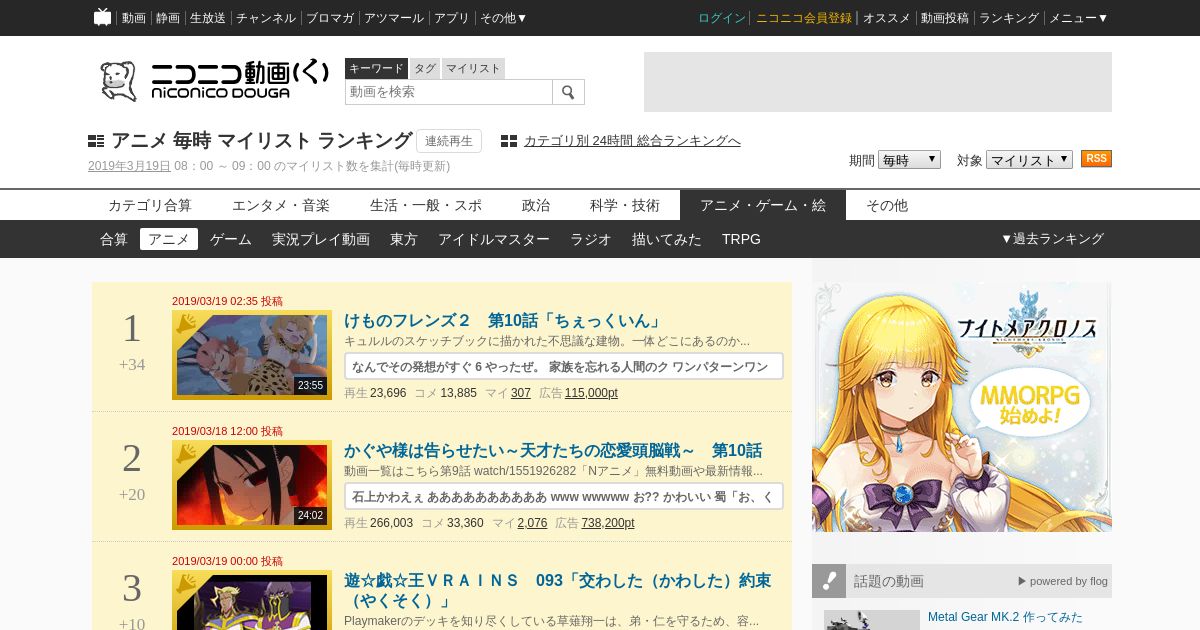
Task: Click the pen icon beside 話題の動画
Action: [x=829, y=581]
